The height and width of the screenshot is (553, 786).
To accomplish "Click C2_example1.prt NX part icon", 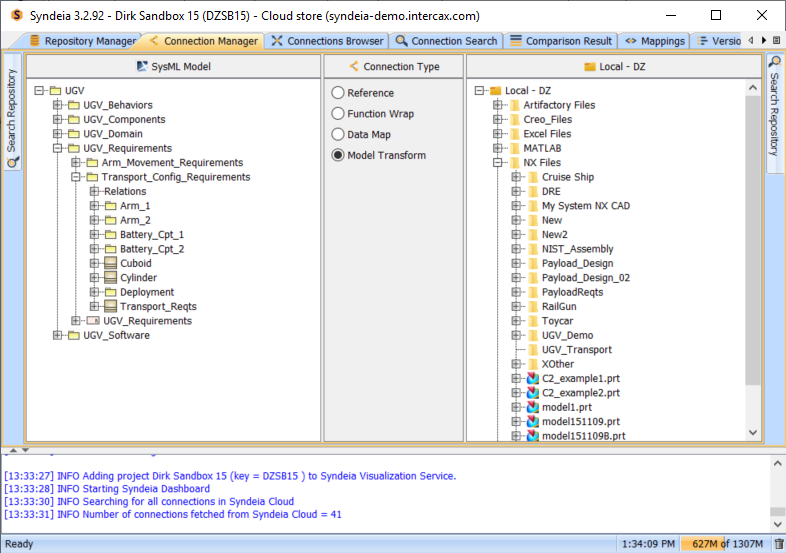I will pyautogui.click(x=532, y=379).
